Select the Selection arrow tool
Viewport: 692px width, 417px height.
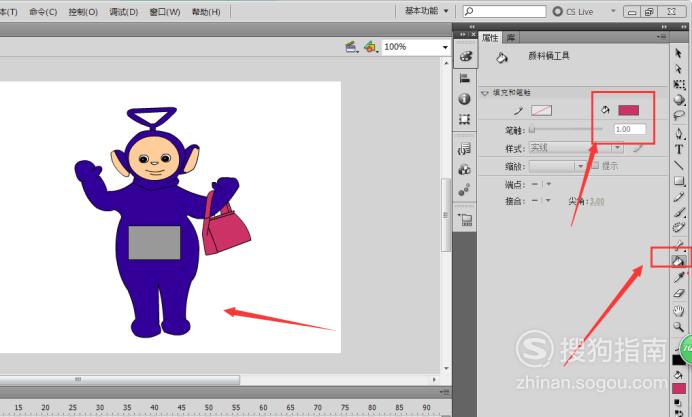tap(679, 53)
